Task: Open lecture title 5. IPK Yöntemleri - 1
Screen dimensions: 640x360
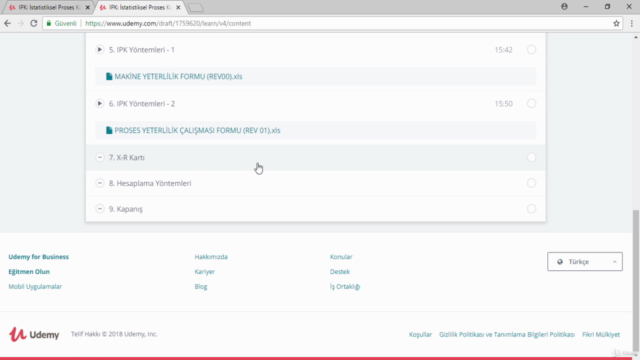Action: click(x=142, y=50)
